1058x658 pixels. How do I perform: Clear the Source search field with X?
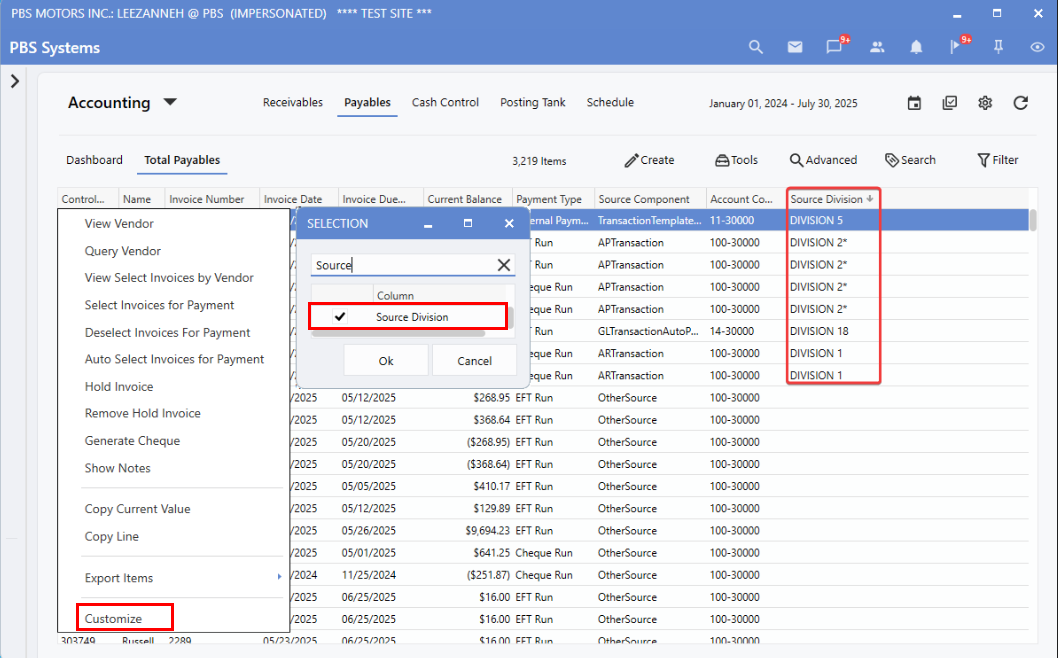click(x=504, y=265)
